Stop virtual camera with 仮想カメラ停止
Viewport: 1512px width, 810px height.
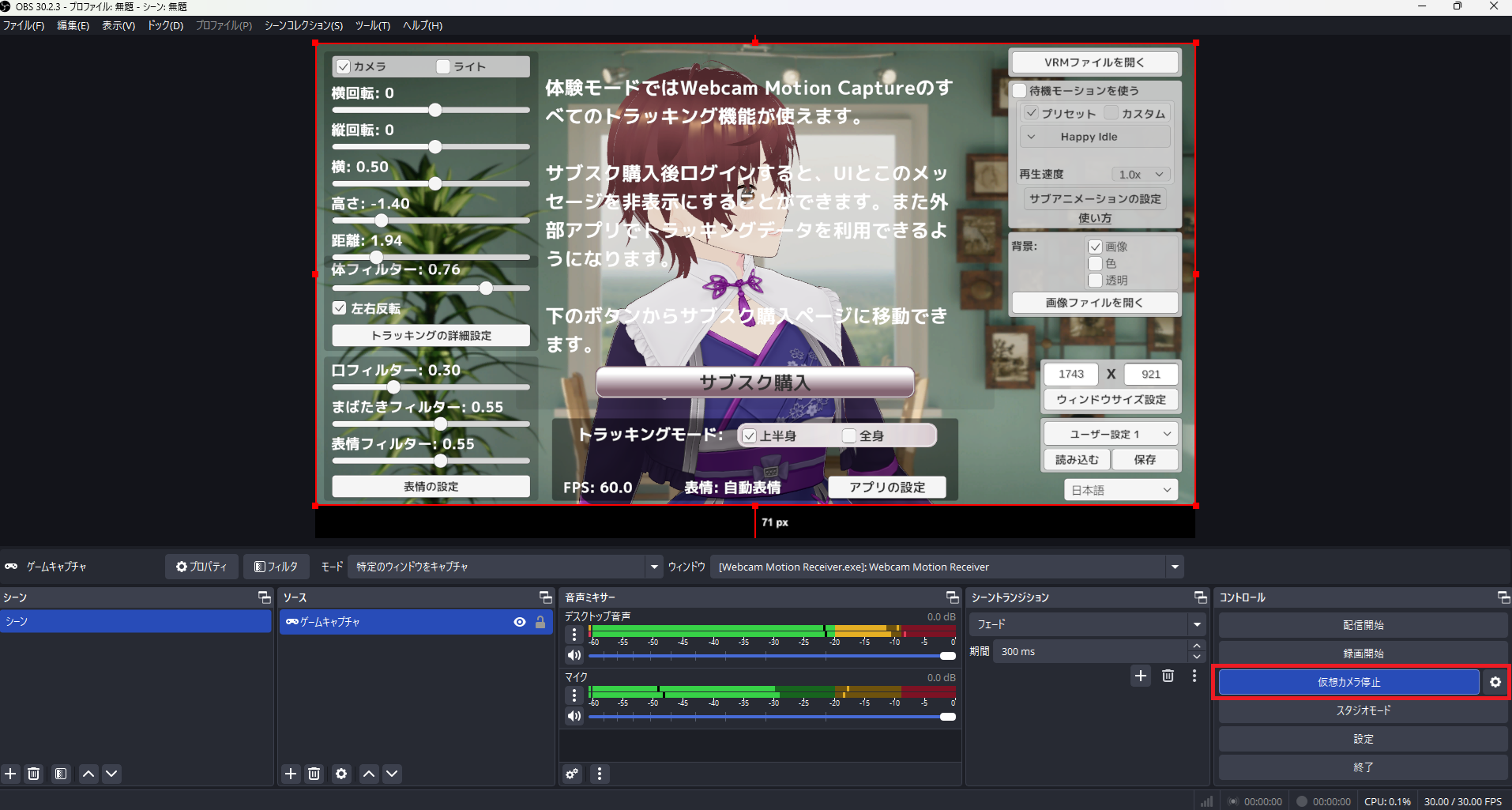pos(1348,682)
